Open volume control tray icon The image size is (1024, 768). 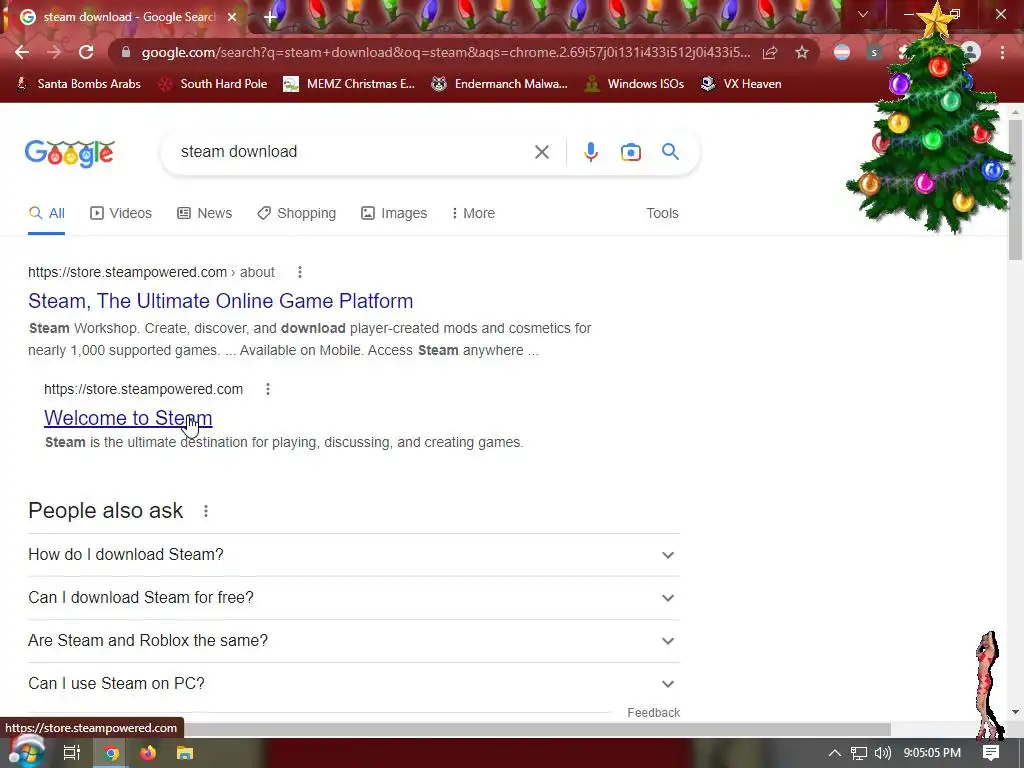pyautogui.click(x=882, y=753)
